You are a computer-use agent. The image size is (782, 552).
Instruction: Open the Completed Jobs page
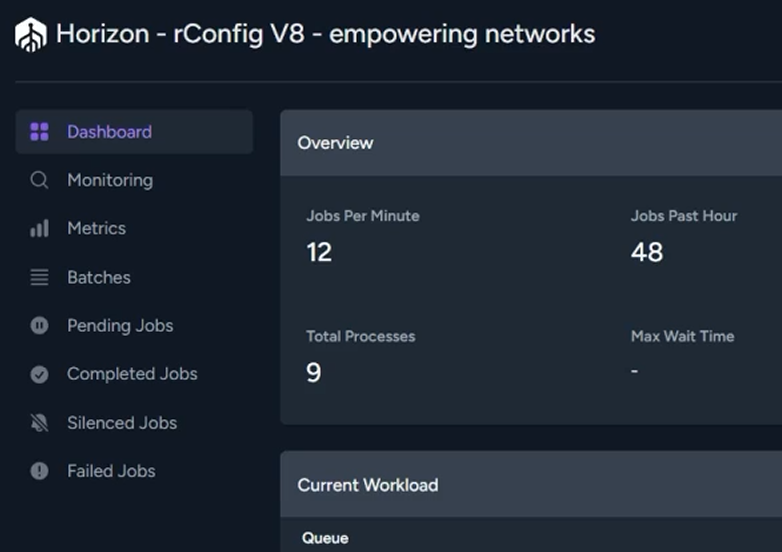pyautogui.click(x=134, y=374)
